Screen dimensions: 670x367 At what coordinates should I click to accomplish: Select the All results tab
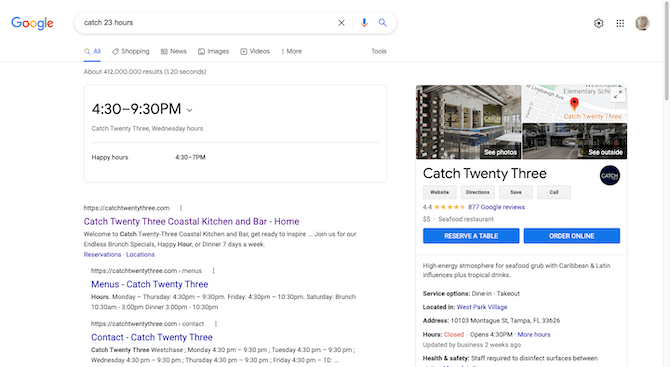pos(92,51)
